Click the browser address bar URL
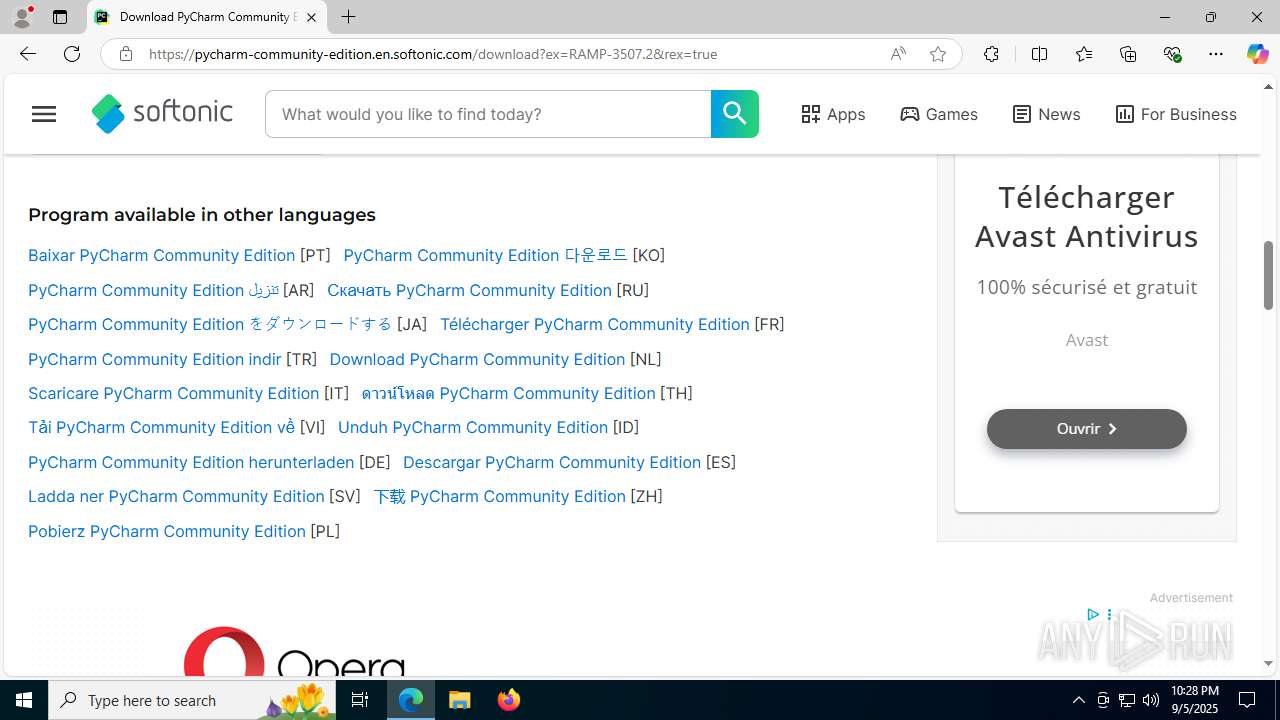 (432, 54)
